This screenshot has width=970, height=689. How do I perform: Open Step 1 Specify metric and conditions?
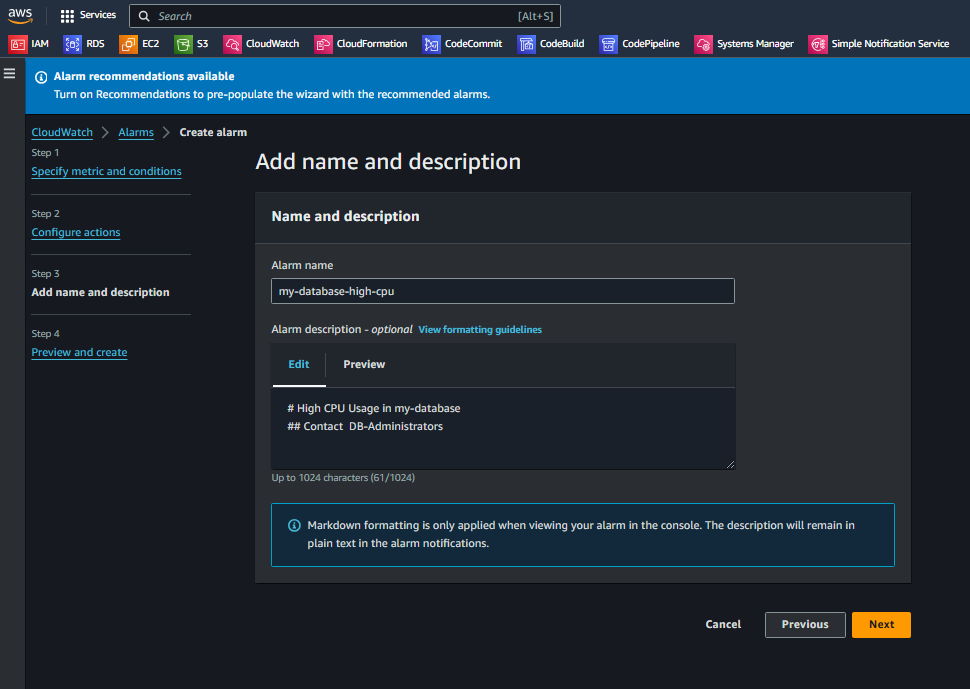(x=106, y=171)
